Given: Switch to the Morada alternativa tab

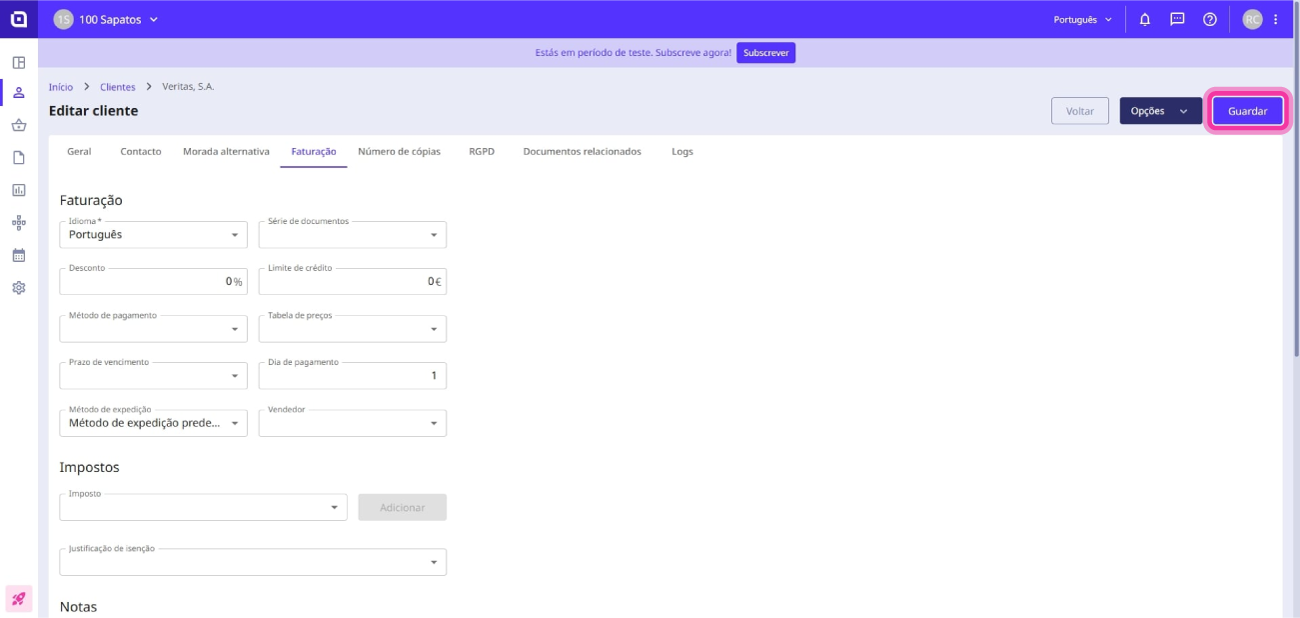Looking at the screenshot, I should [x=226, y=152].
